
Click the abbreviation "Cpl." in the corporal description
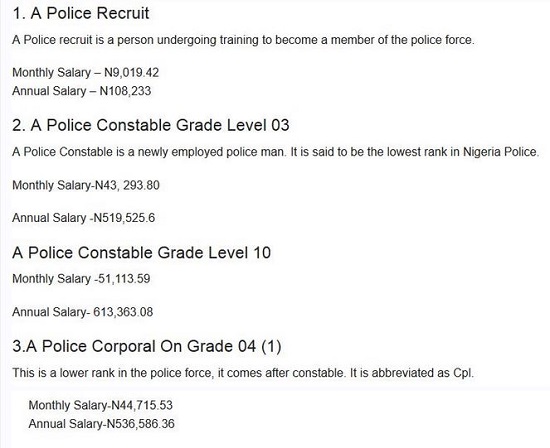[x=463, y=373]
